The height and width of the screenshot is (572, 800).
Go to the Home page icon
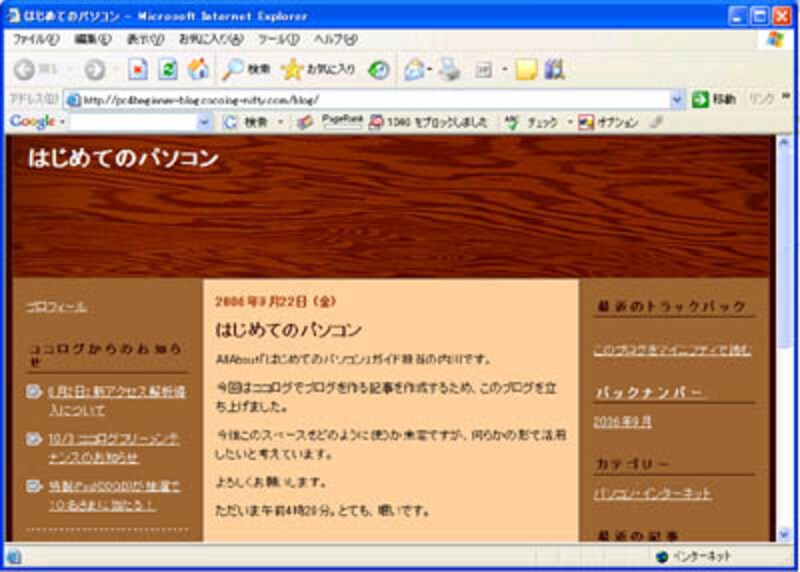(198, 69)
